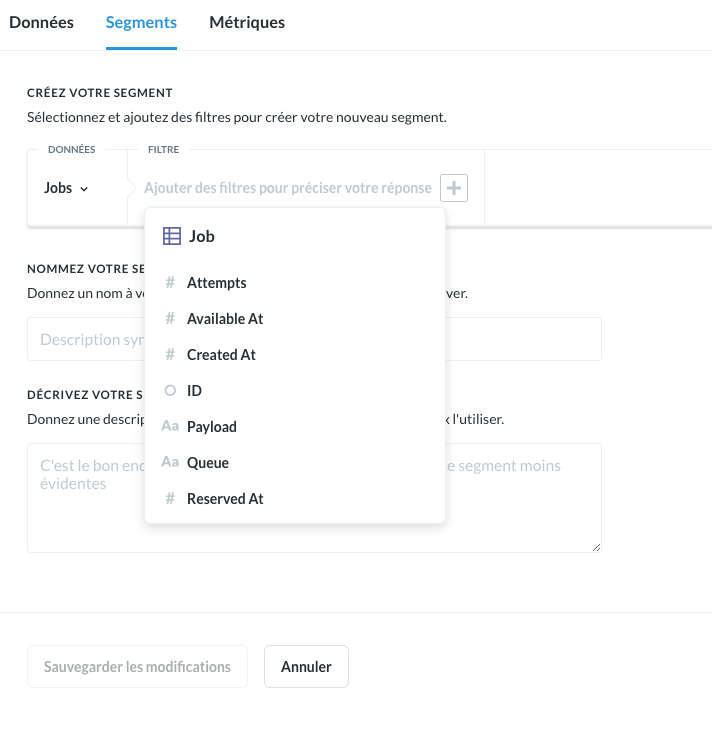Click the Job table icon in popup
The height and width of the screenshot is (730, 712).
[x=172, y=236]
